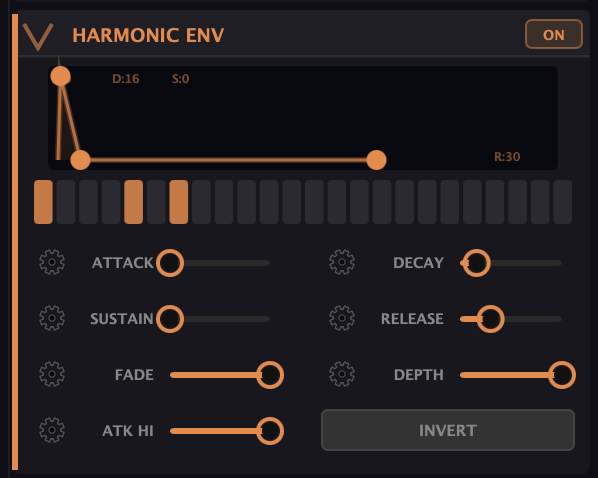Click the INVERT button
This screenshot has height=478, width=598.
point(448,430)
